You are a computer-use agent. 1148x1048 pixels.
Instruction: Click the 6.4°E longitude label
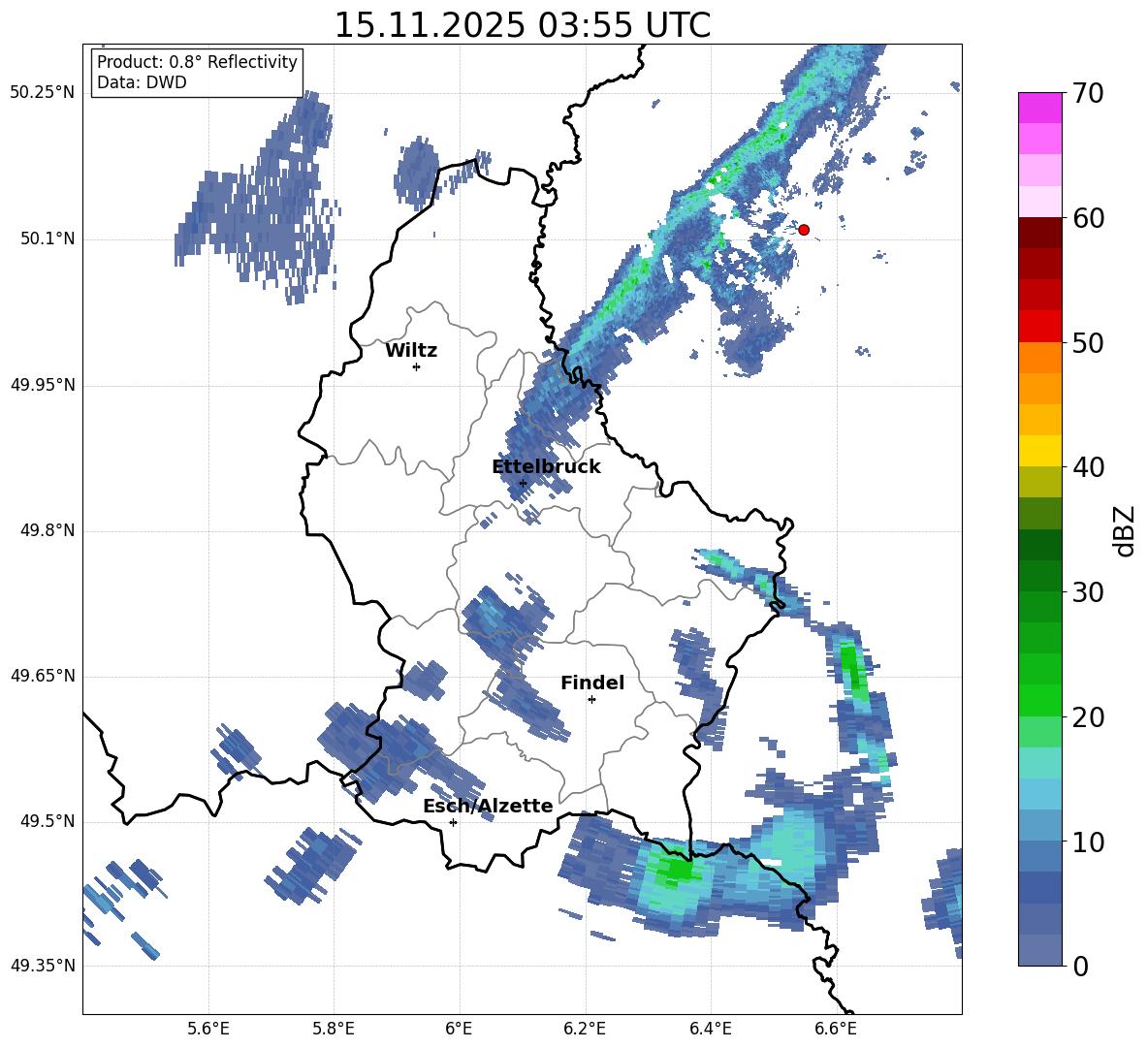click(711, 1029)
